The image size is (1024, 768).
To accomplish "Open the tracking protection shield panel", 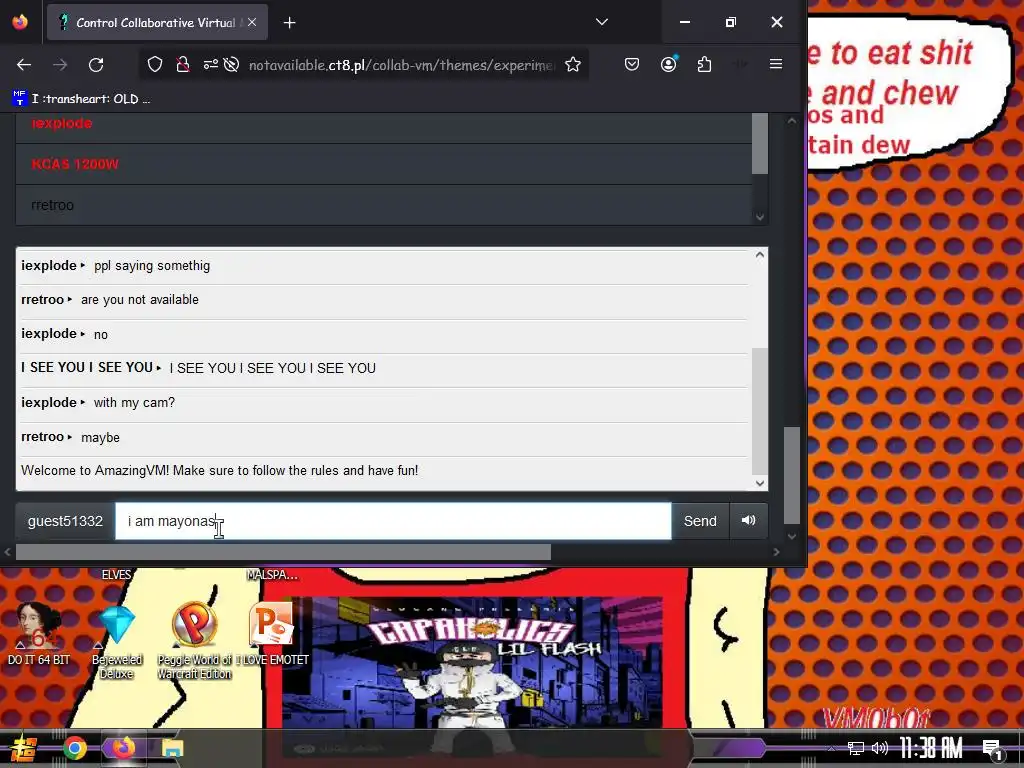I will (155, 64).
